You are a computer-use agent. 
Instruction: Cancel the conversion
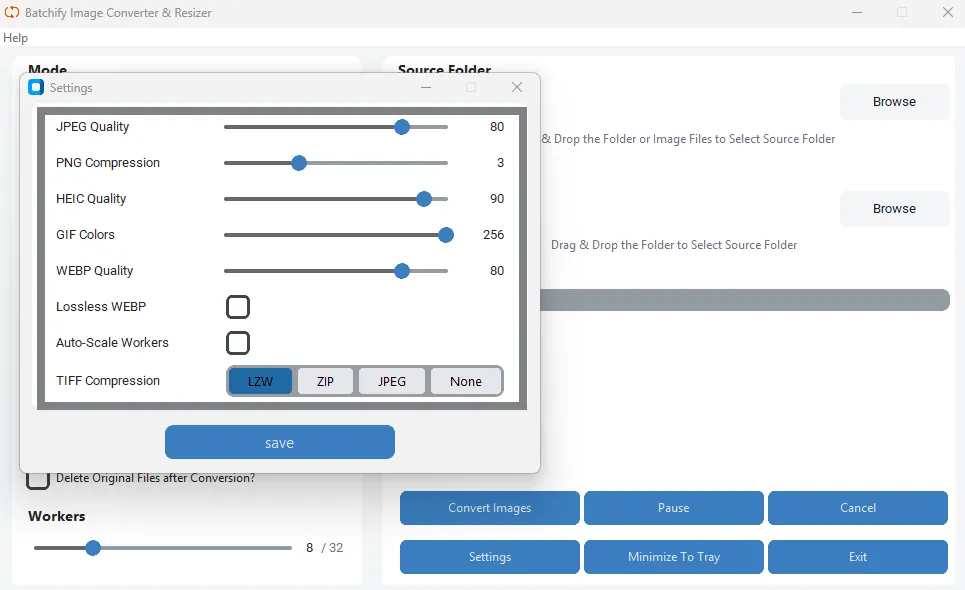857,508
